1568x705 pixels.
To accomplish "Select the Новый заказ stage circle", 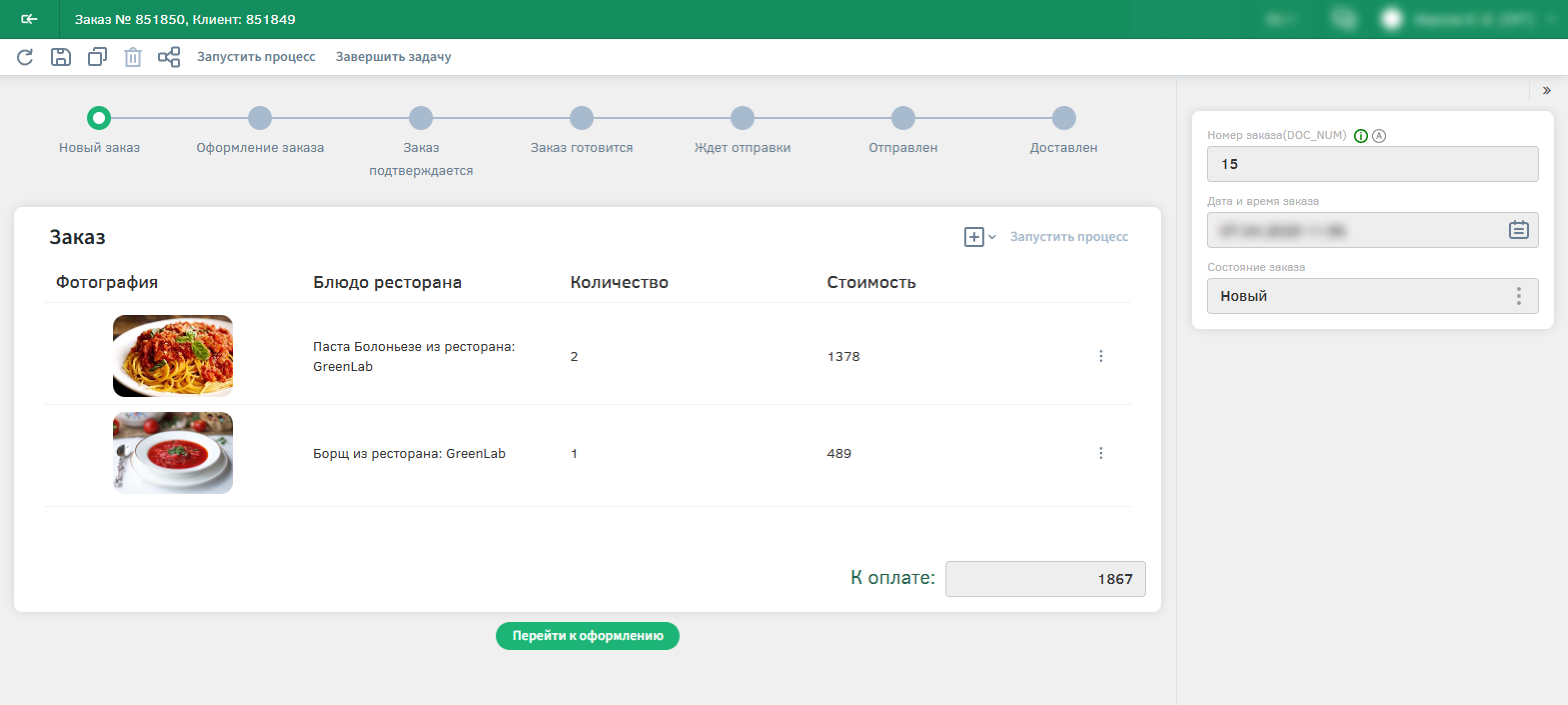I will click(98, 117).
